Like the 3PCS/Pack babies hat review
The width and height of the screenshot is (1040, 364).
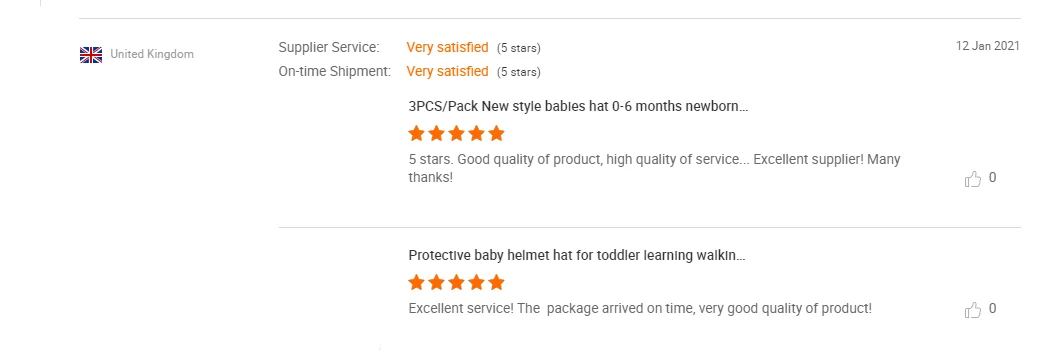[x=972, y=178]
